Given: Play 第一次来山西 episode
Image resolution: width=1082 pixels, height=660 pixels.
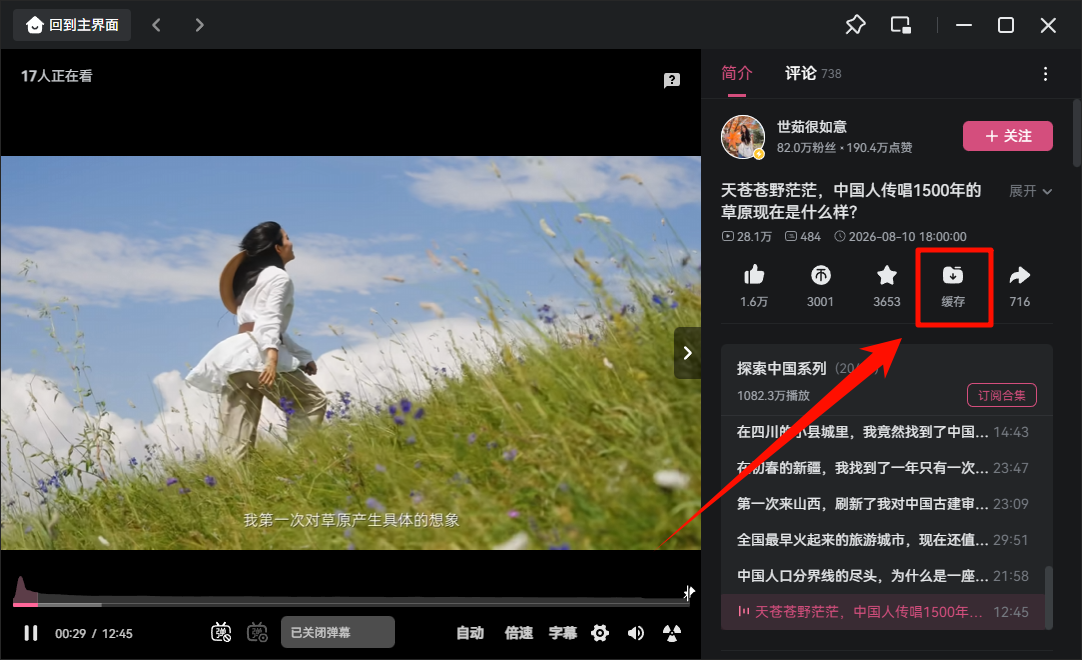Looking at the screenshot, I should (883, 504).
